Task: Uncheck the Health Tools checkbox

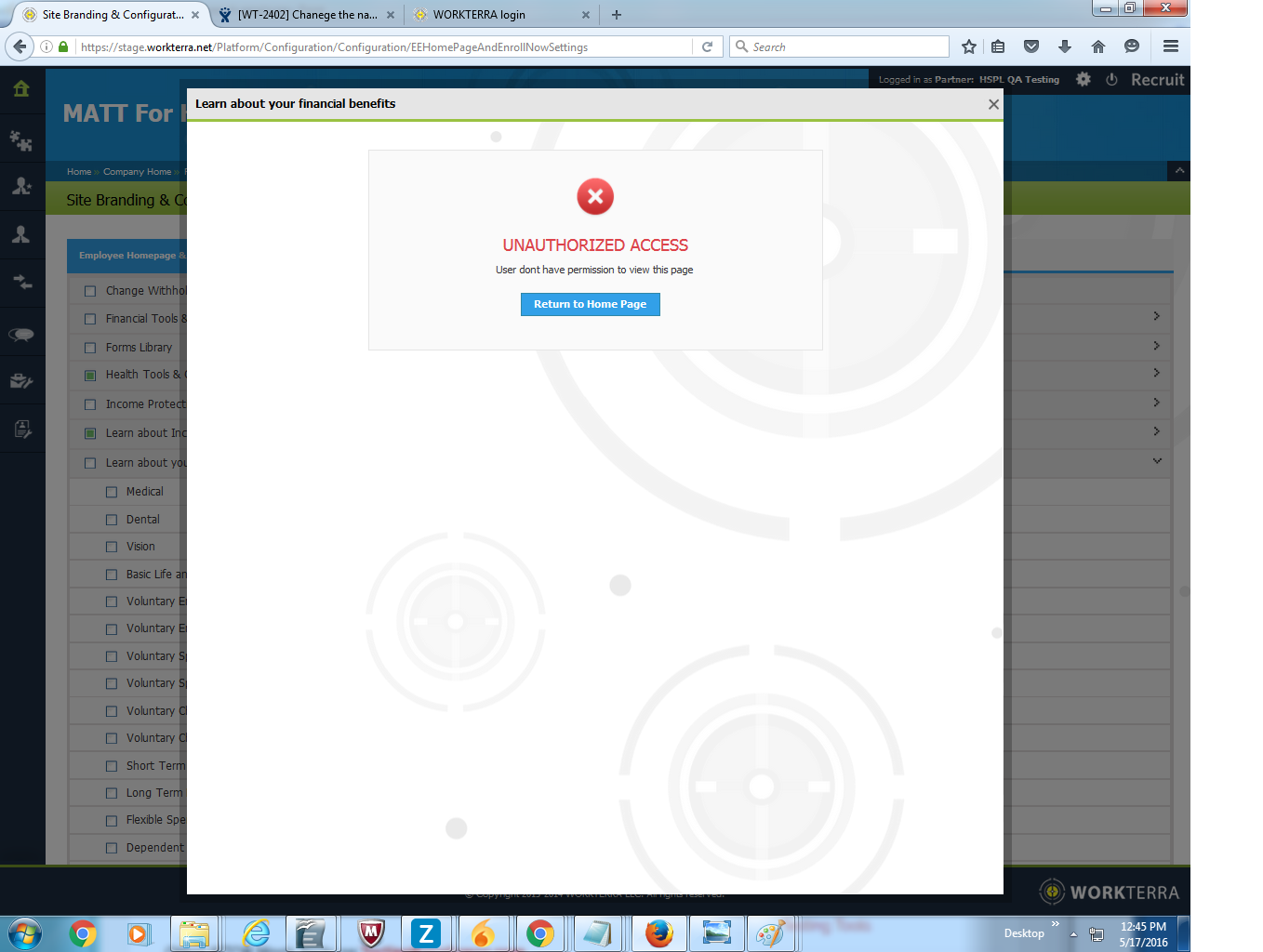Action: (90, 376)
